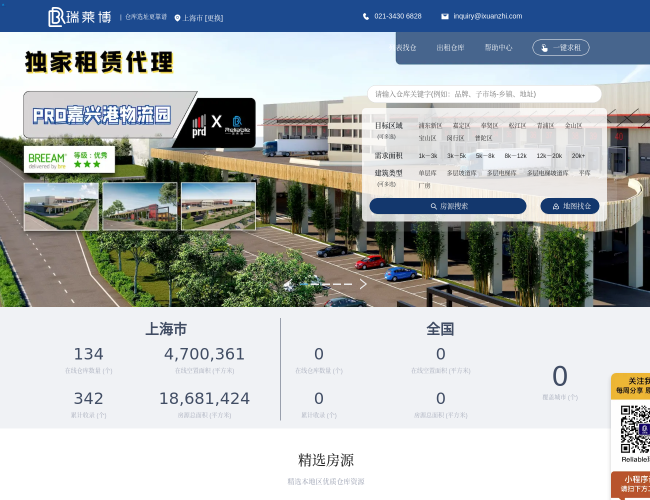Choose the 20k+ area range
Image resolution: width=650 pixels, height=500 pixels.
tap(578, 156)
